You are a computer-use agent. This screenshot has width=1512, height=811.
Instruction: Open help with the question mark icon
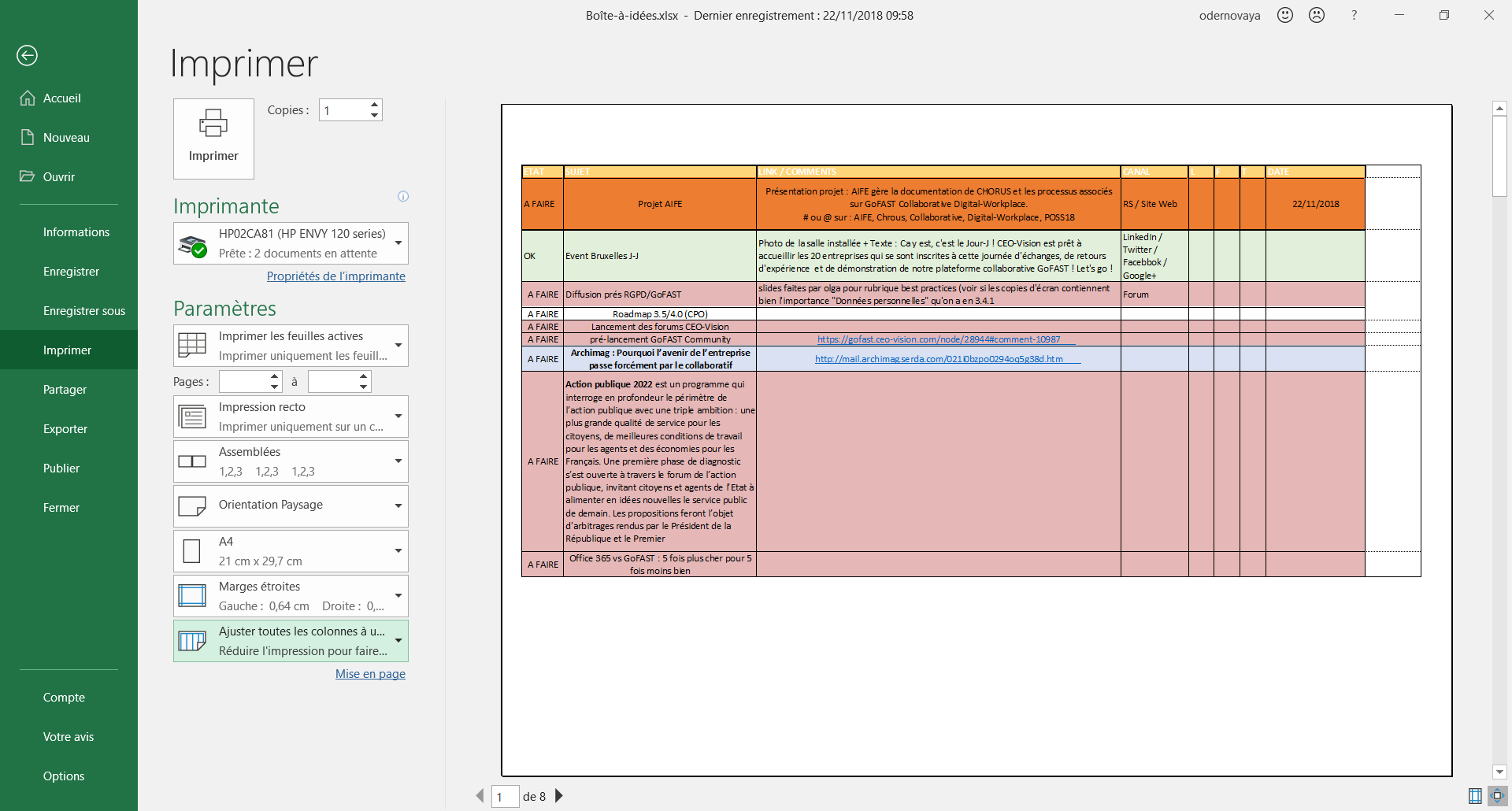1354,15
